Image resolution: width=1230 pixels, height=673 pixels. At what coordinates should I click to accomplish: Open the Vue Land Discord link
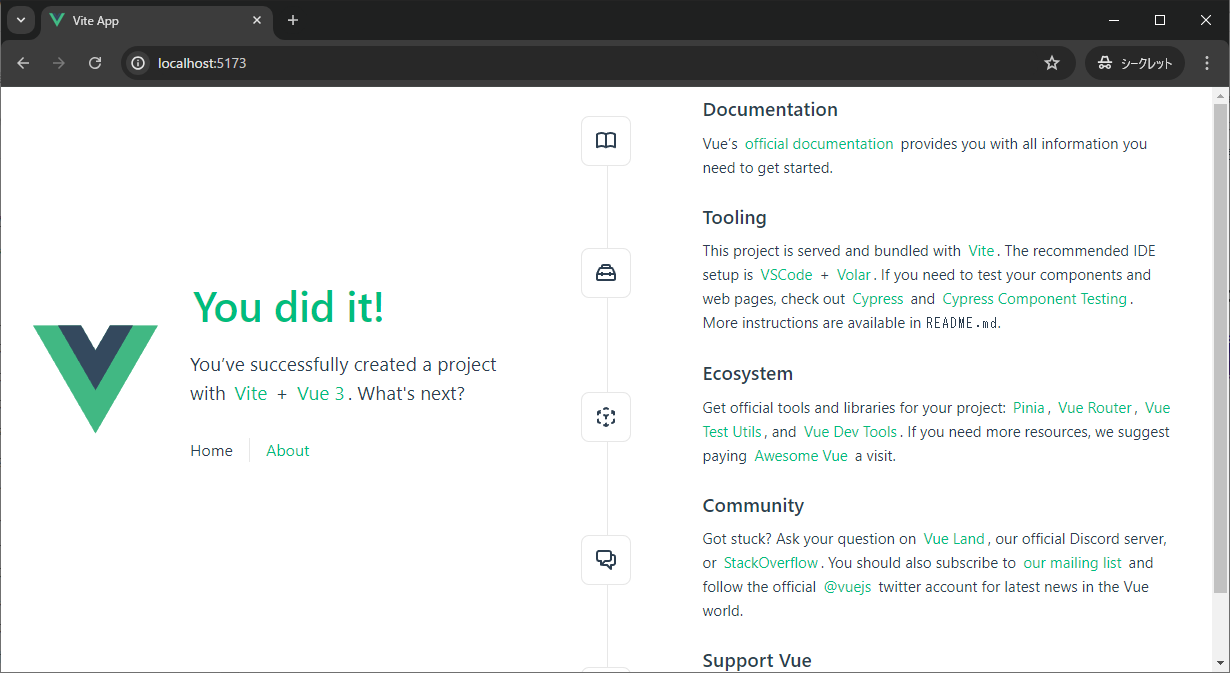click(x=954, y=539)
